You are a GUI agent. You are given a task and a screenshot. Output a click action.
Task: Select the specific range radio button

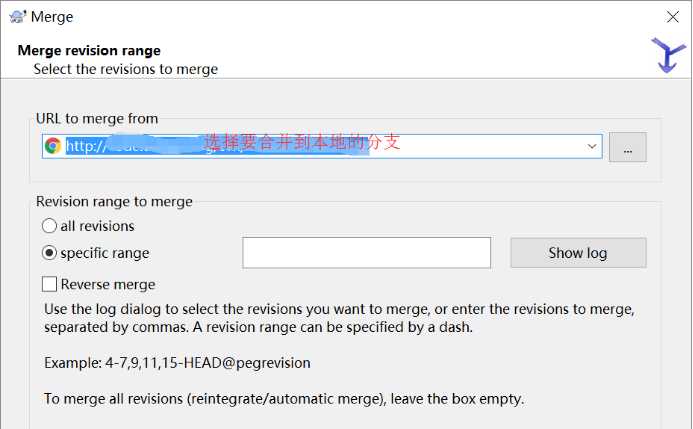click(49, 253)
